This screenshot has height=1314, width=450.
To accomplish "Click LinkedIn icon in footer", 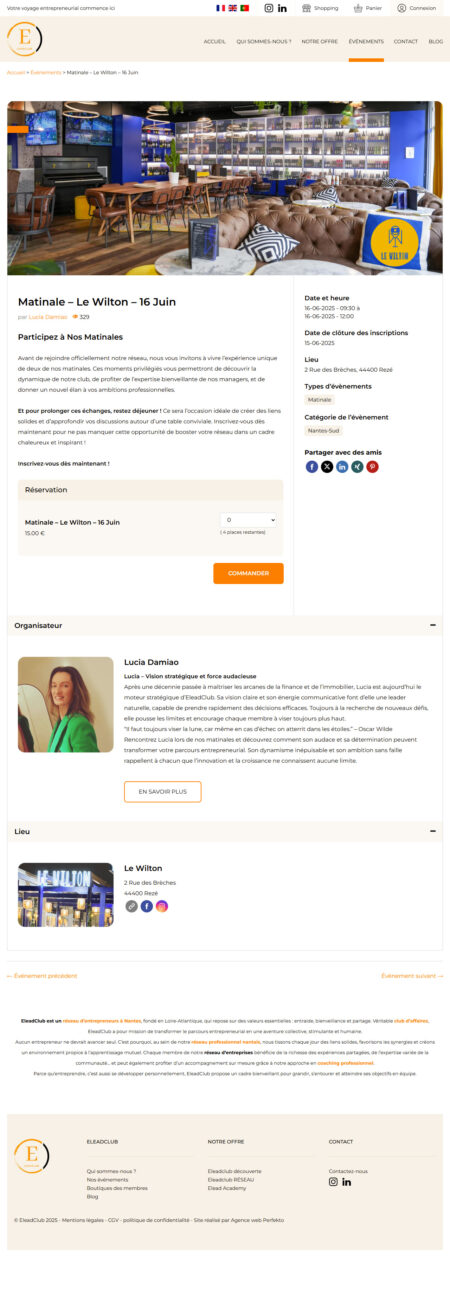I will coord(347,1182).
